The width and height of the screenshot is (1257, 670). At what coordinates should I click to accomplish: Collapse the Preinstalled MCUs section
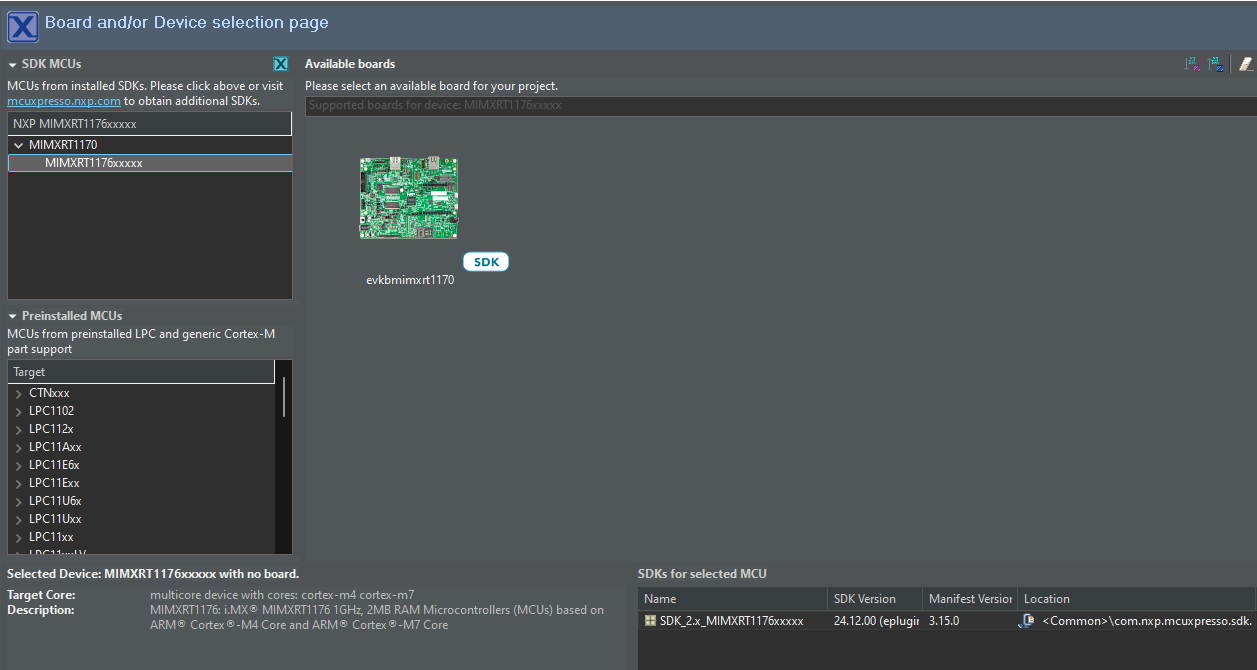12,315
